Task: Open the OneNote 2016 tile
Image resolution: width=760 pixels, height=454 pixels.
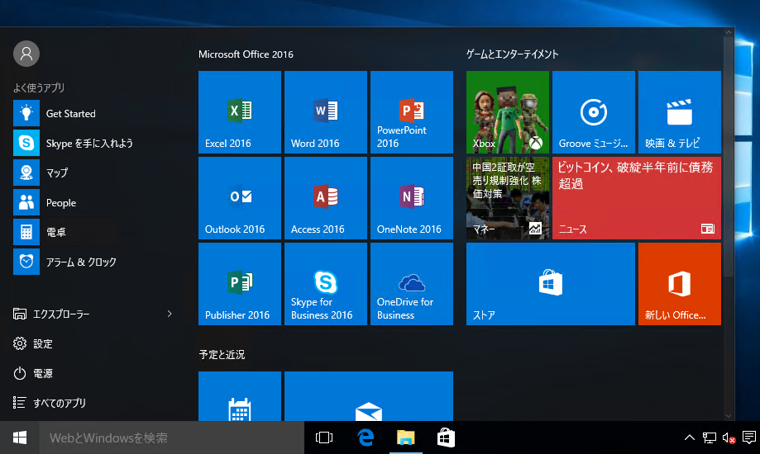Action: click(x=412, y=198)
